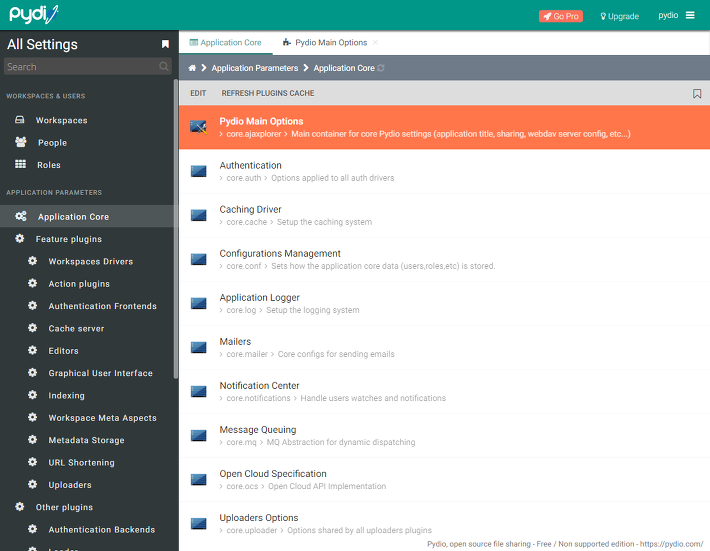Screen dimensions: 710x551
Task: Click the Feature plugins gear icon
Action: tap(19, 239)
